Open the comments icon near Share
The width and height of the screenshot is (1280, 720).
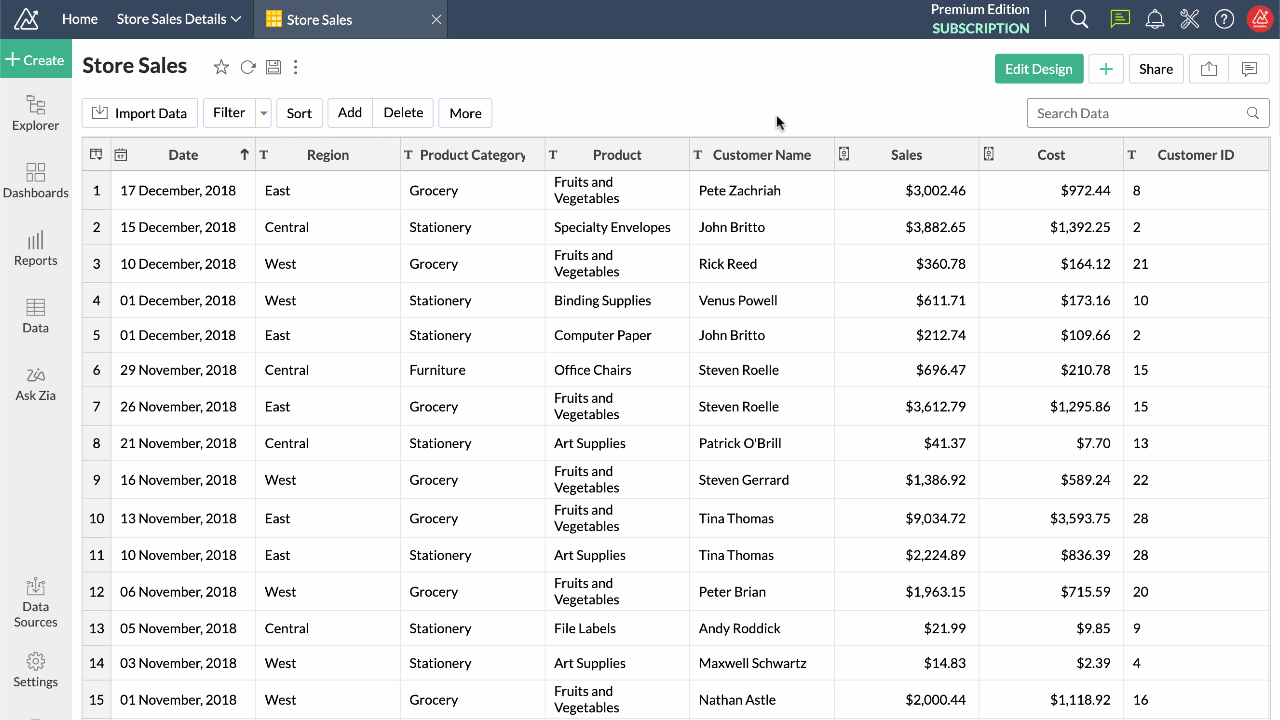(1249, 69)
